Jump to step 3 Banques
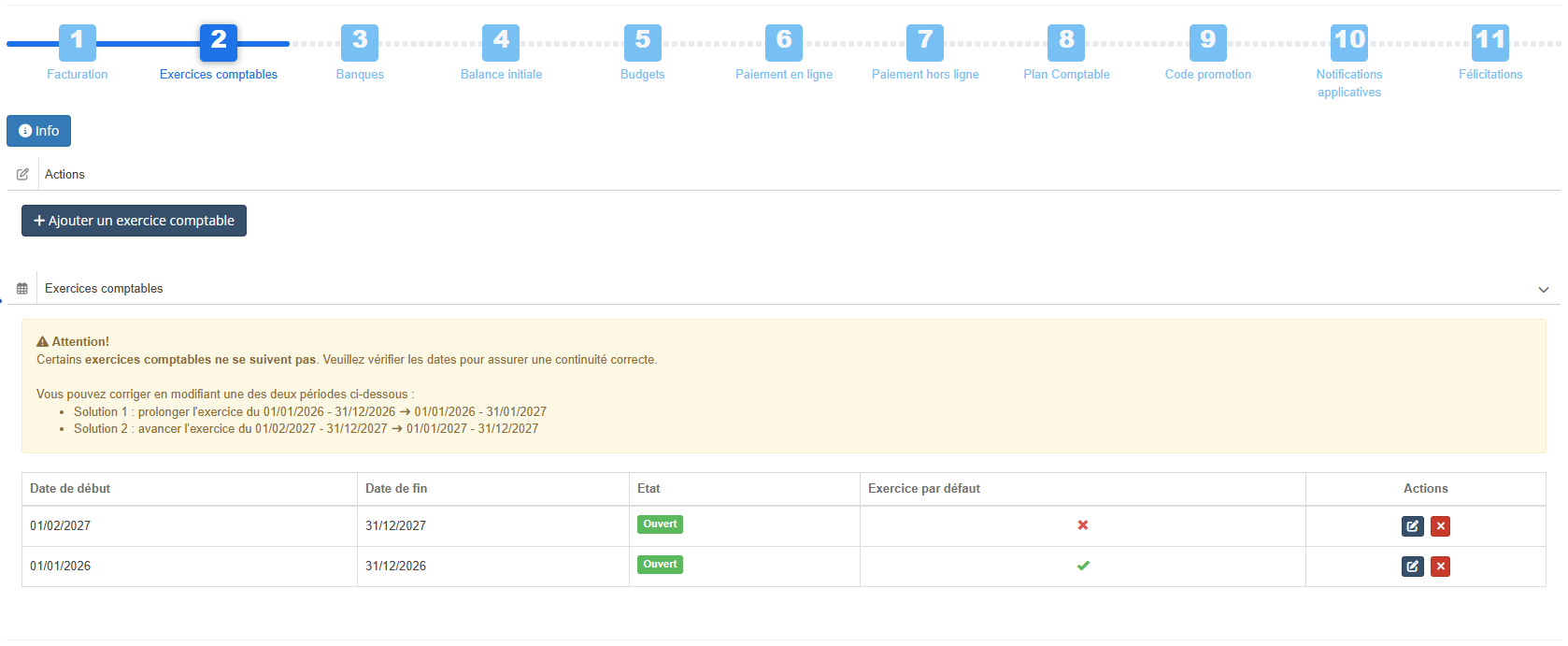 [360, 42]
